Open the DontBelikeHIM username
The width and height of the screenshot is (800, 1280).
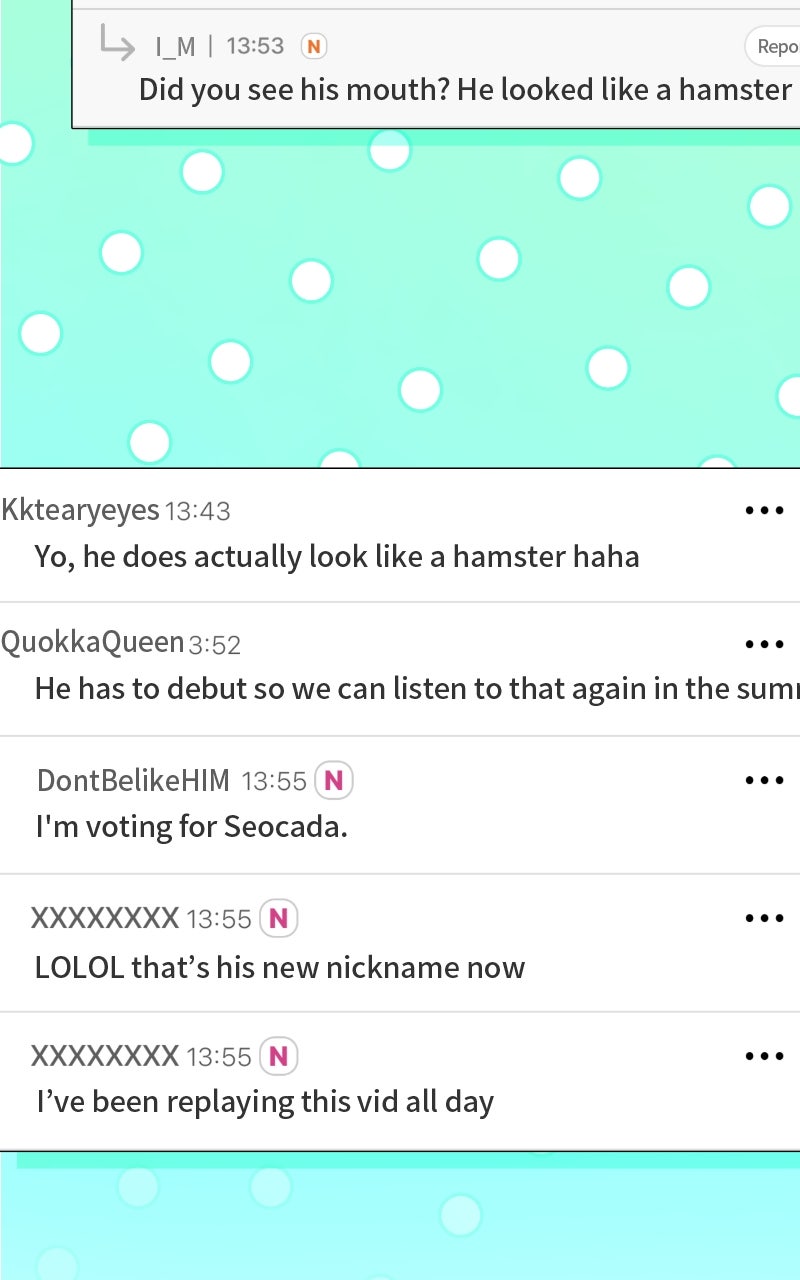click(133, 780)
